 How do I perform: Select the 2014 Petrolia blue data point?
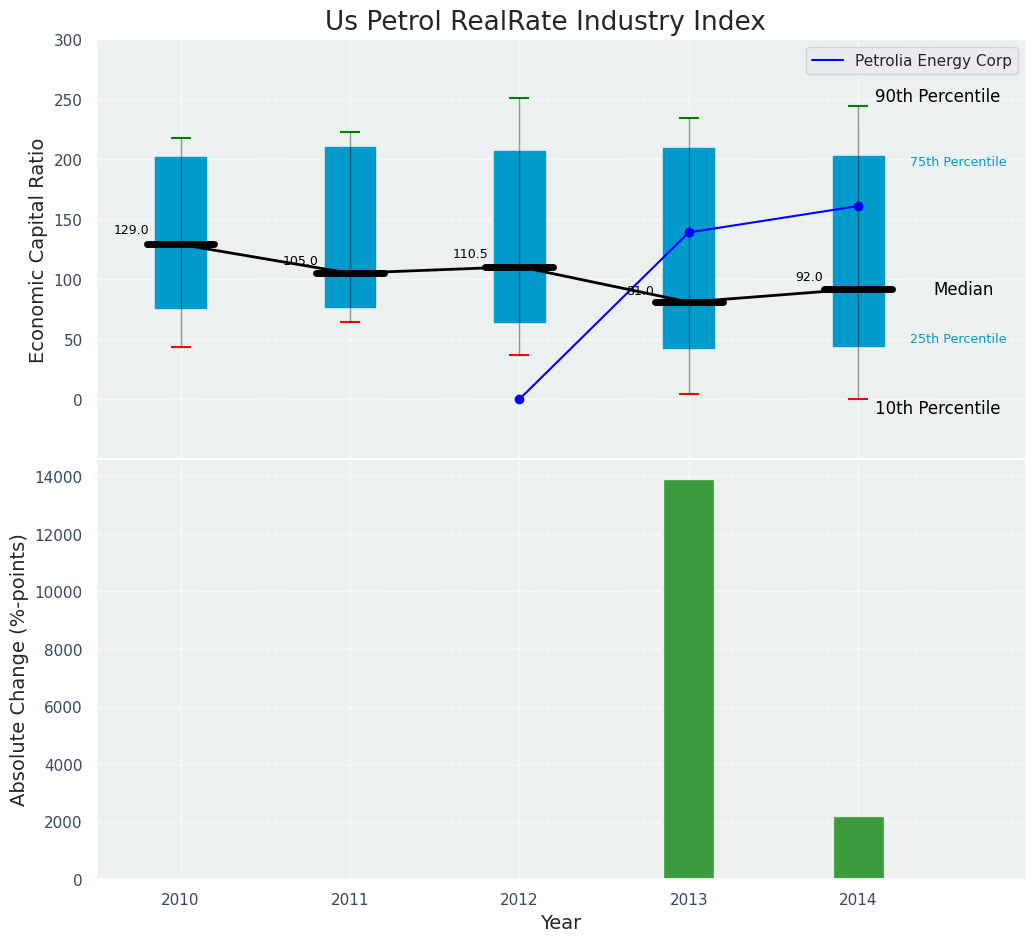pos(858,206)
